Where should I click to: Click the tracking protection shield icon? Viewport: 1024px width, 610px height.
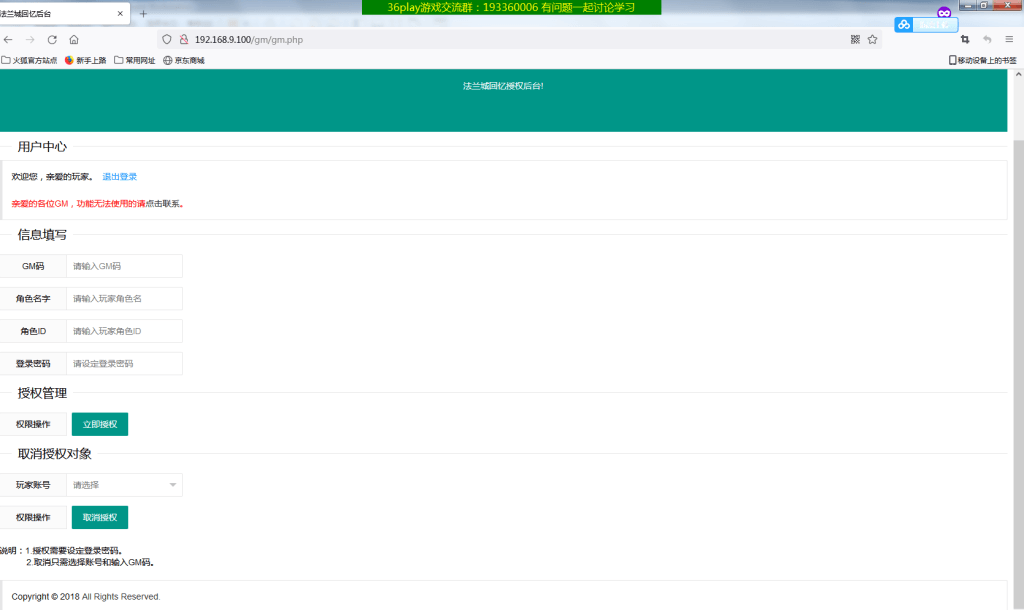(x=167, y=40)
